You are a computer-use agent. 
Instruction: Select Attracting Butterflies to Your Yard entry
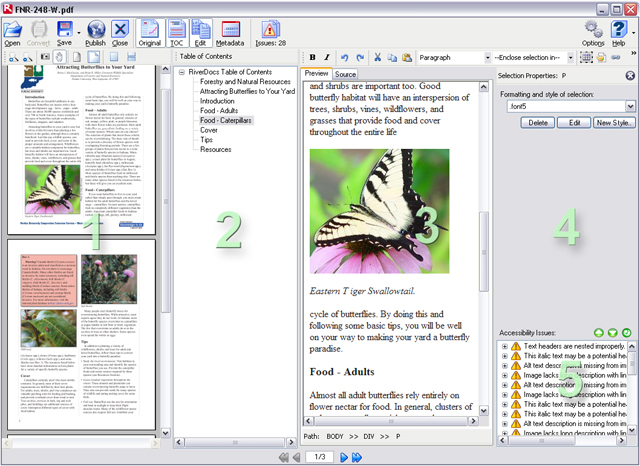tap(247, 91)
